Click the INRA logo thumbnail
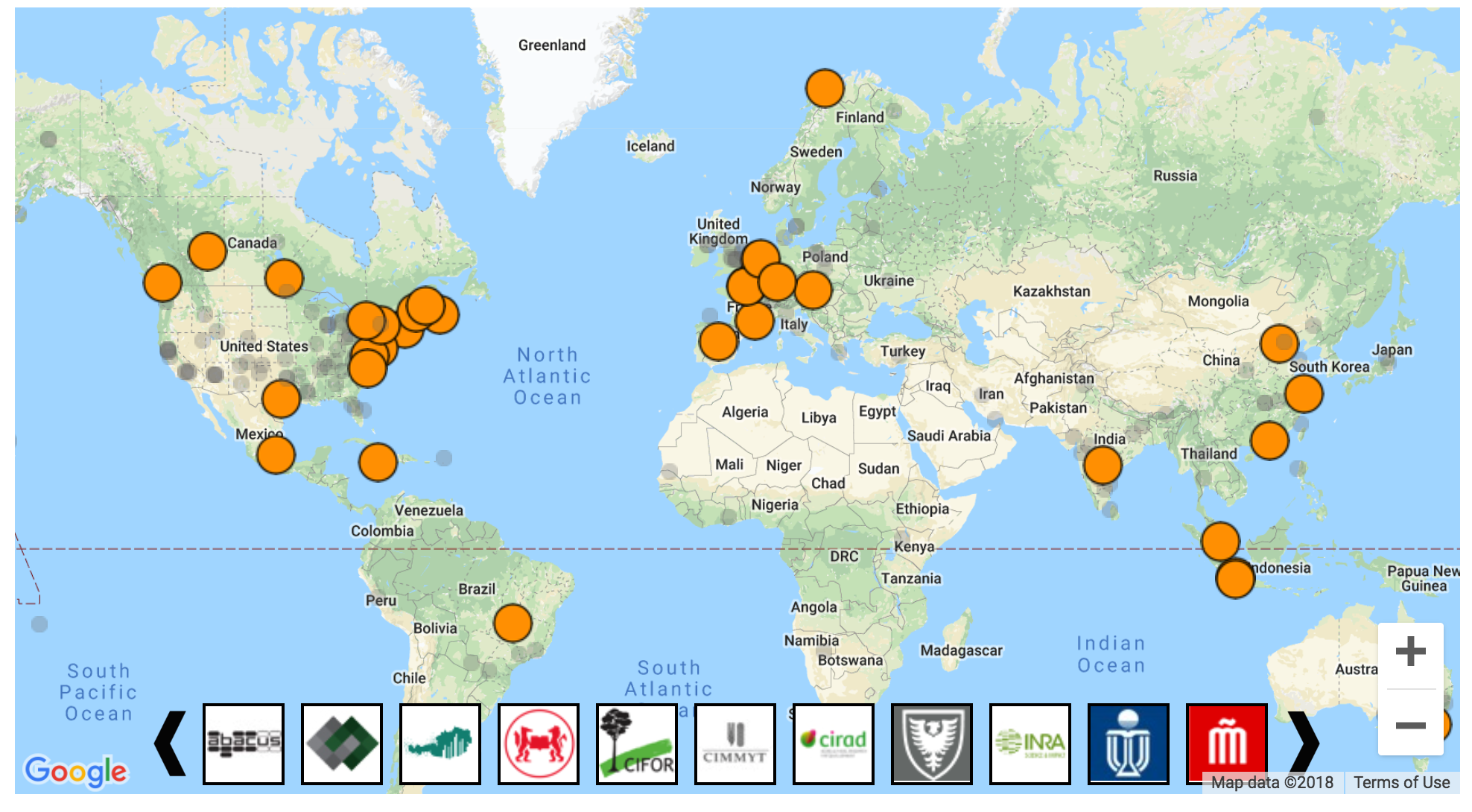 point(1030,743)
